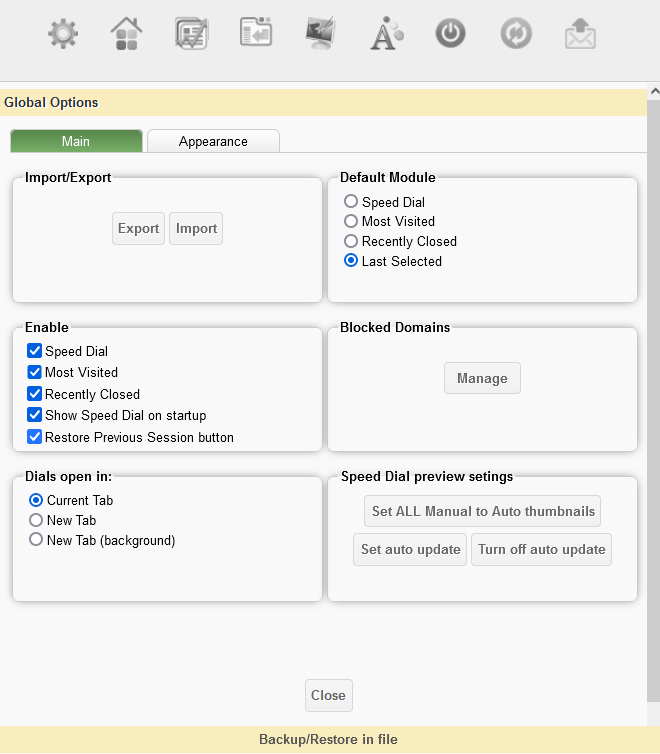Open the home dials icon
The width and height of the screenshot is (660, 754).
[127, 34]
